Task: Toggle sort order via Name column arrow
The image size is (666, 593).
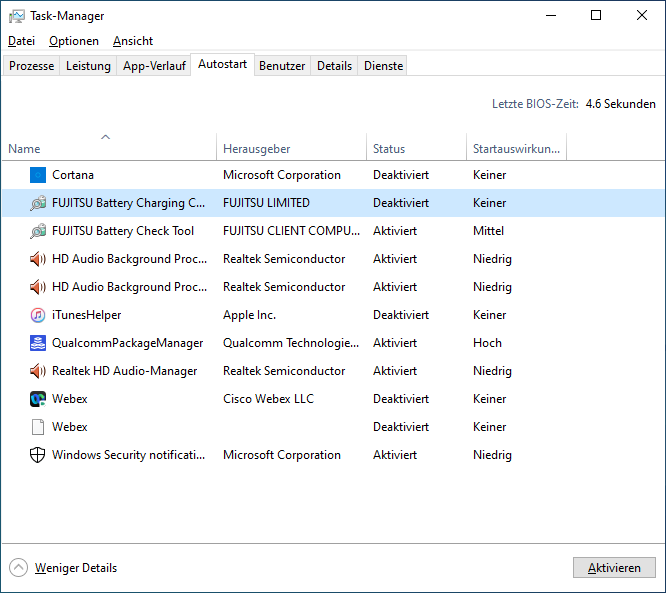Action: pyautogui.click(x=105, y=137)
